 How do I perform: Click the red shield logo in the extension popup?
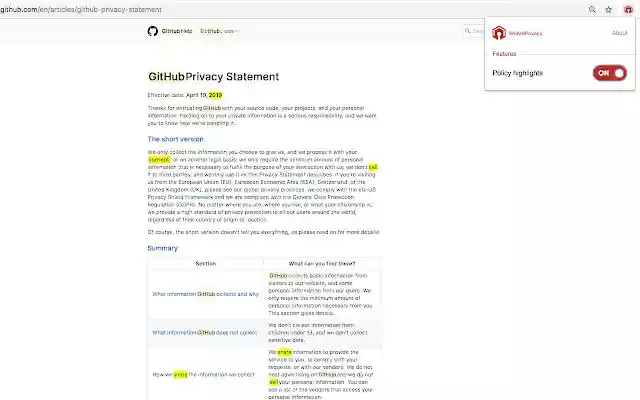pos(499,33)
